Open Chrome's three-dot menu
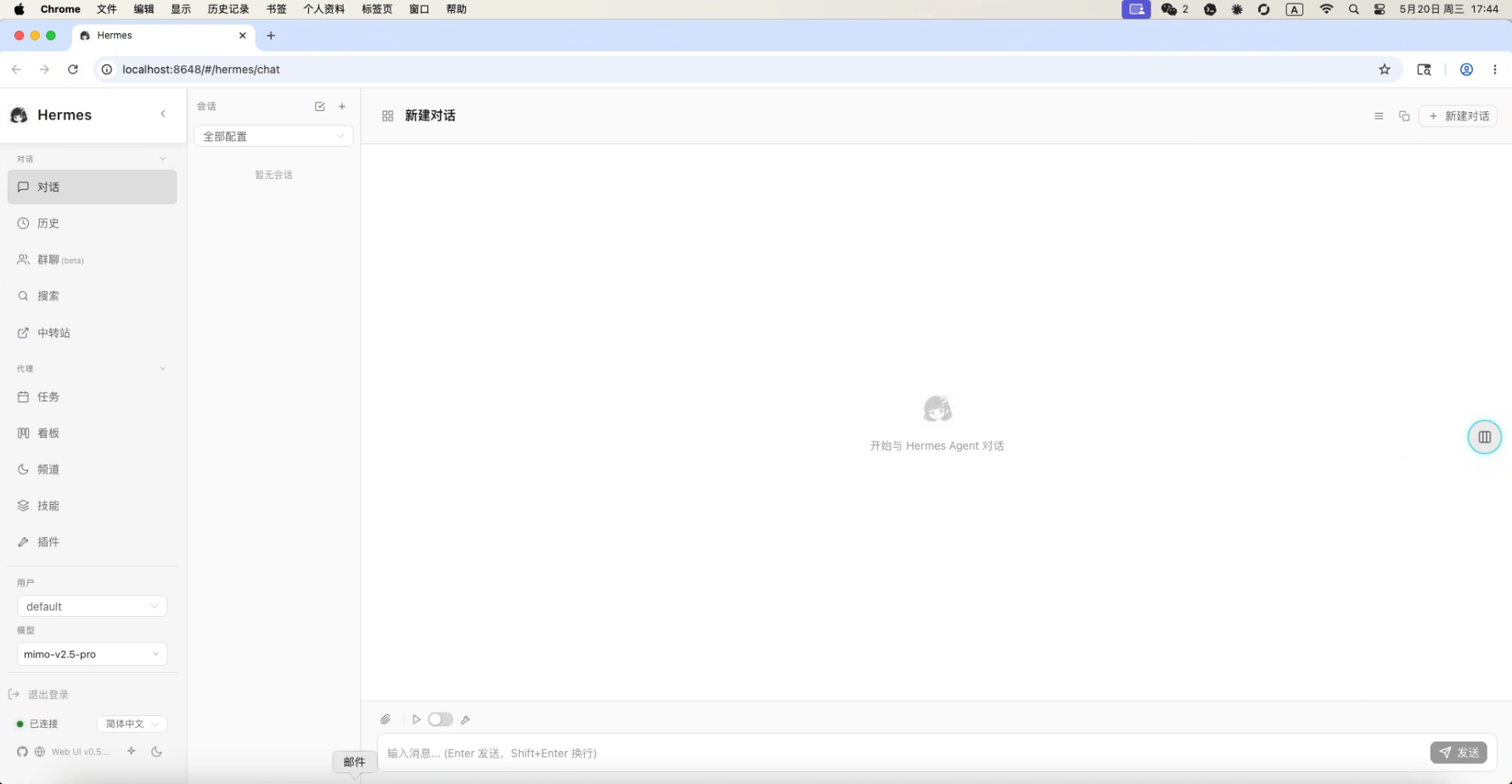This screenshot has width=1512, height=784. point(1495,70)
